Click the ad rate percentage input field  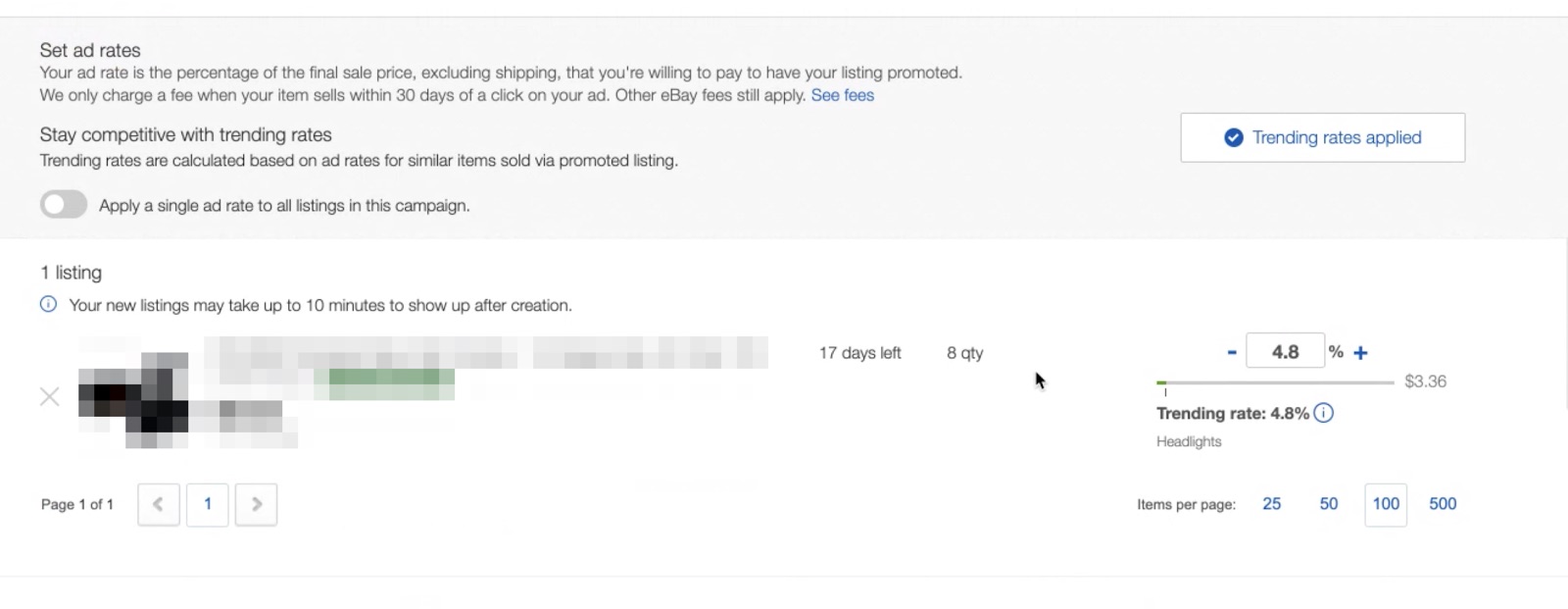[x=1285, y=350]
